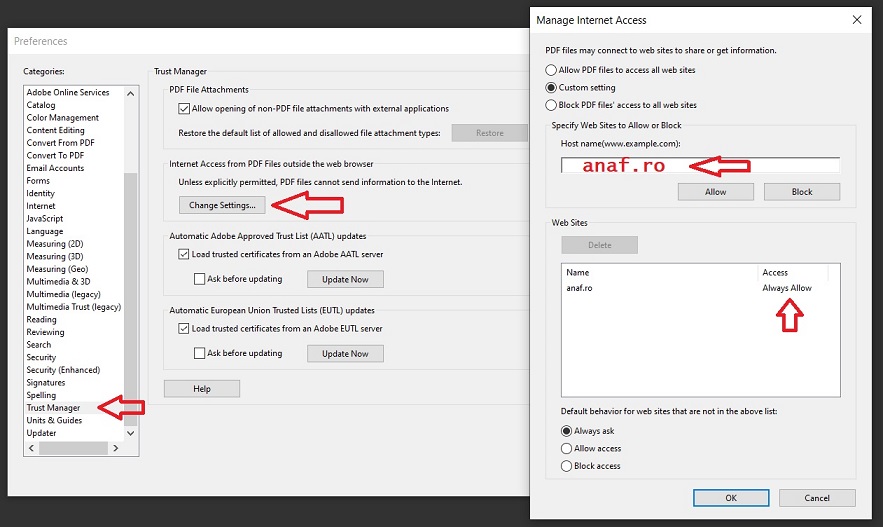Select the Security (Enhanced) category
This screenshot has height=527, width=883.
click(x=63, y=370)
